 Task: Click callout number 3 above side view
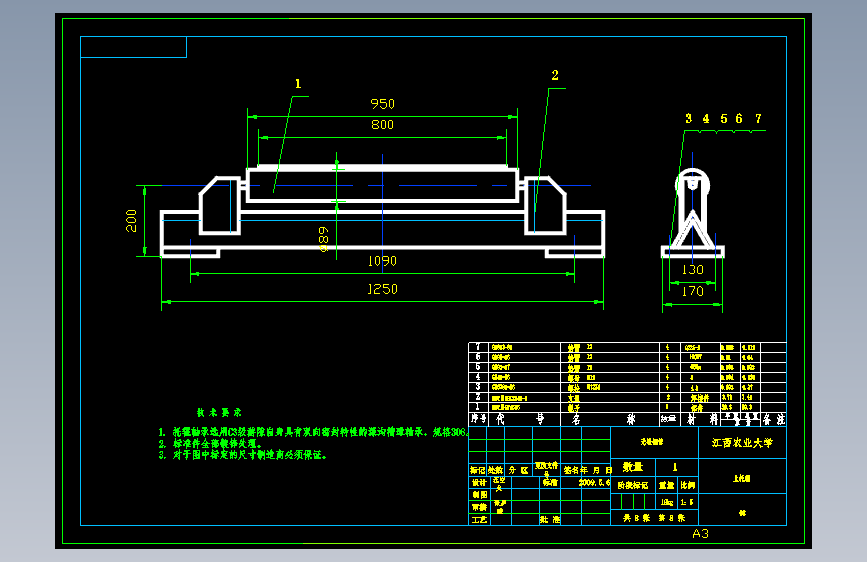(x=688, y=118)
